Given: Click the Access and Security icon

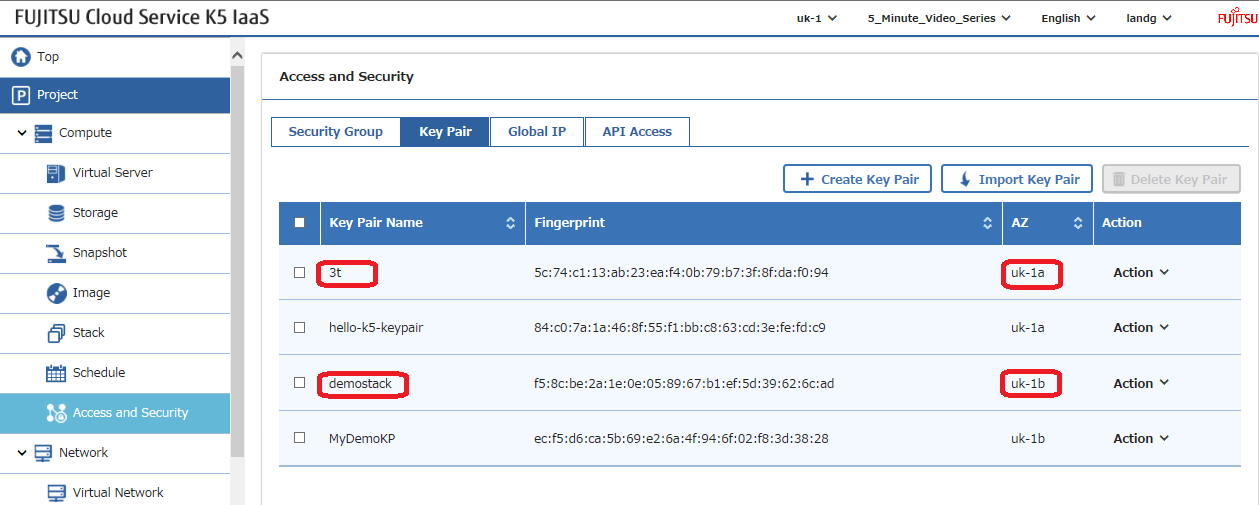Looking at the screenshot, I should tap(56, 413).
